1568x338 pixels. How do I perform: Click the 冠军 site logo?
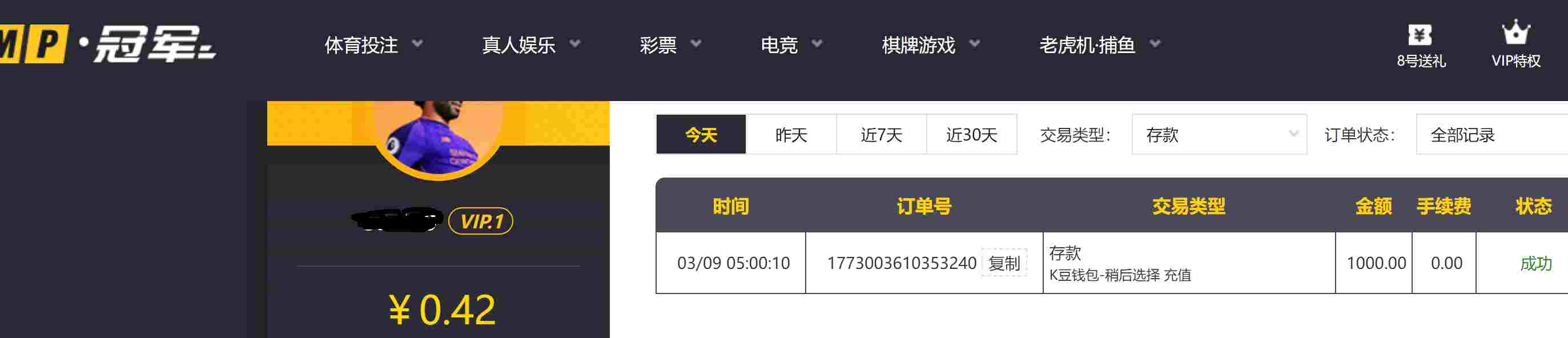[108, 44]
